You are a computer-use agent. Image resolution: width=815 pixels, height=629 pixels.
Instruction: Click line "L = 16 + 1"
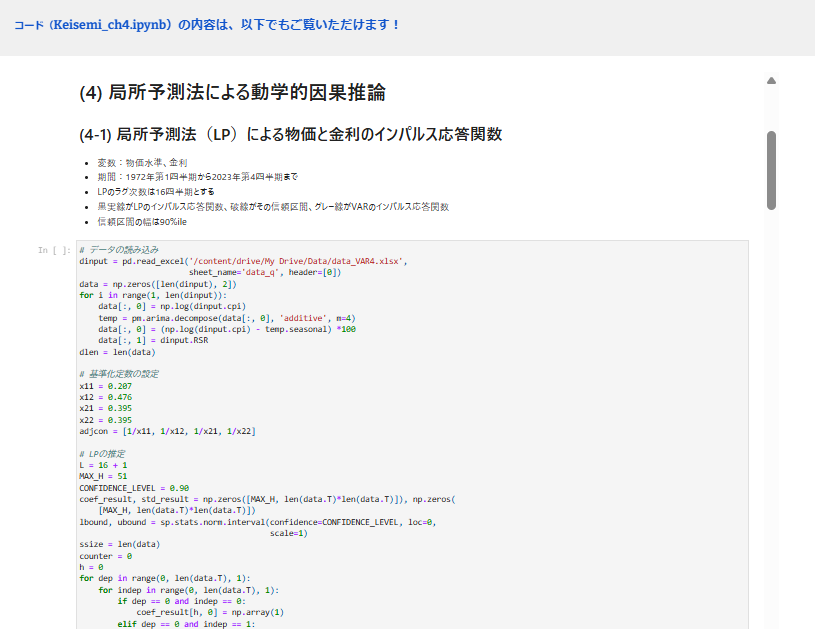[x=103, y=465]
